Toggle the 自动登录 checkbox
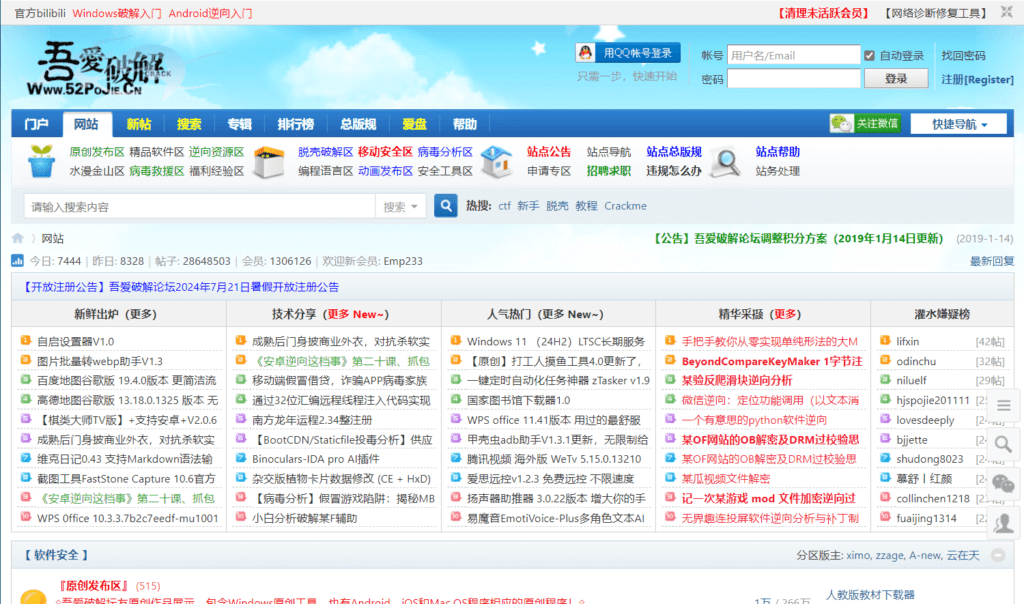The image size is (1024, 604). click(869, 56)
